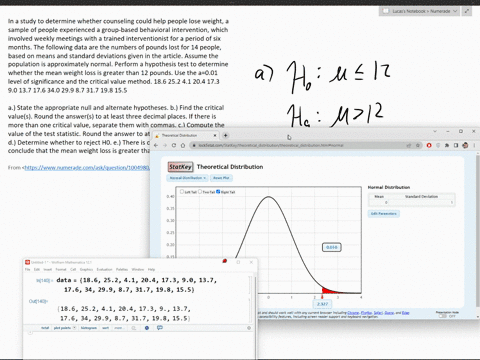Open Mathematica Palettes menu
The height and width of the screenshot is (360, 480).
click(122, 269)
